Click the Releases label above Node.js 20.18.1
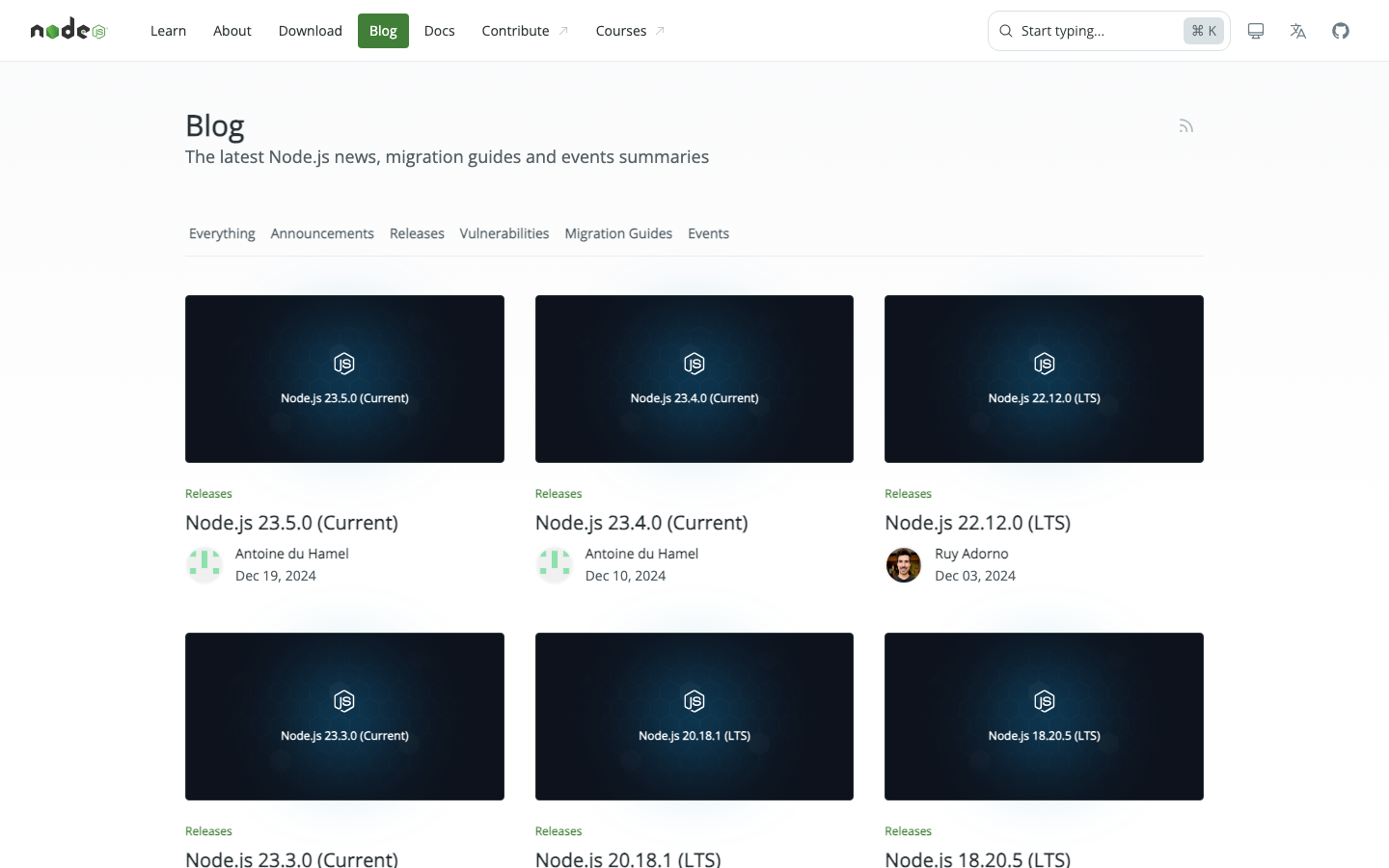Viewport: 1389px width, 868px height. pos(558,831)
